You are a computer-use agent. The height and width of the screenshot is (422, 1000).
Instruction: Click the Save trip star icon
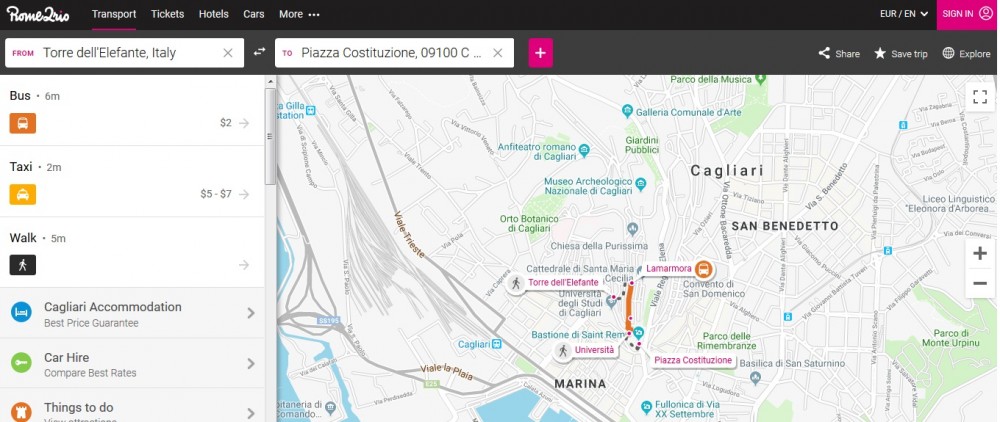pos(880,53)
